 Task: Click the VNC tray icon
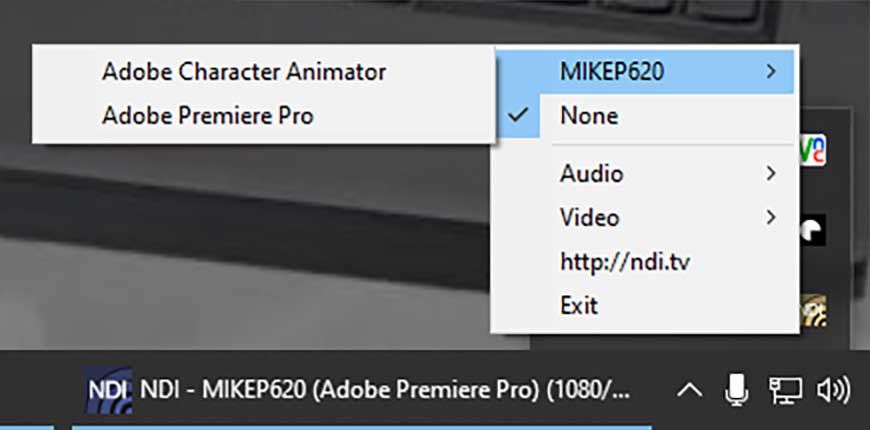(813, 150)
